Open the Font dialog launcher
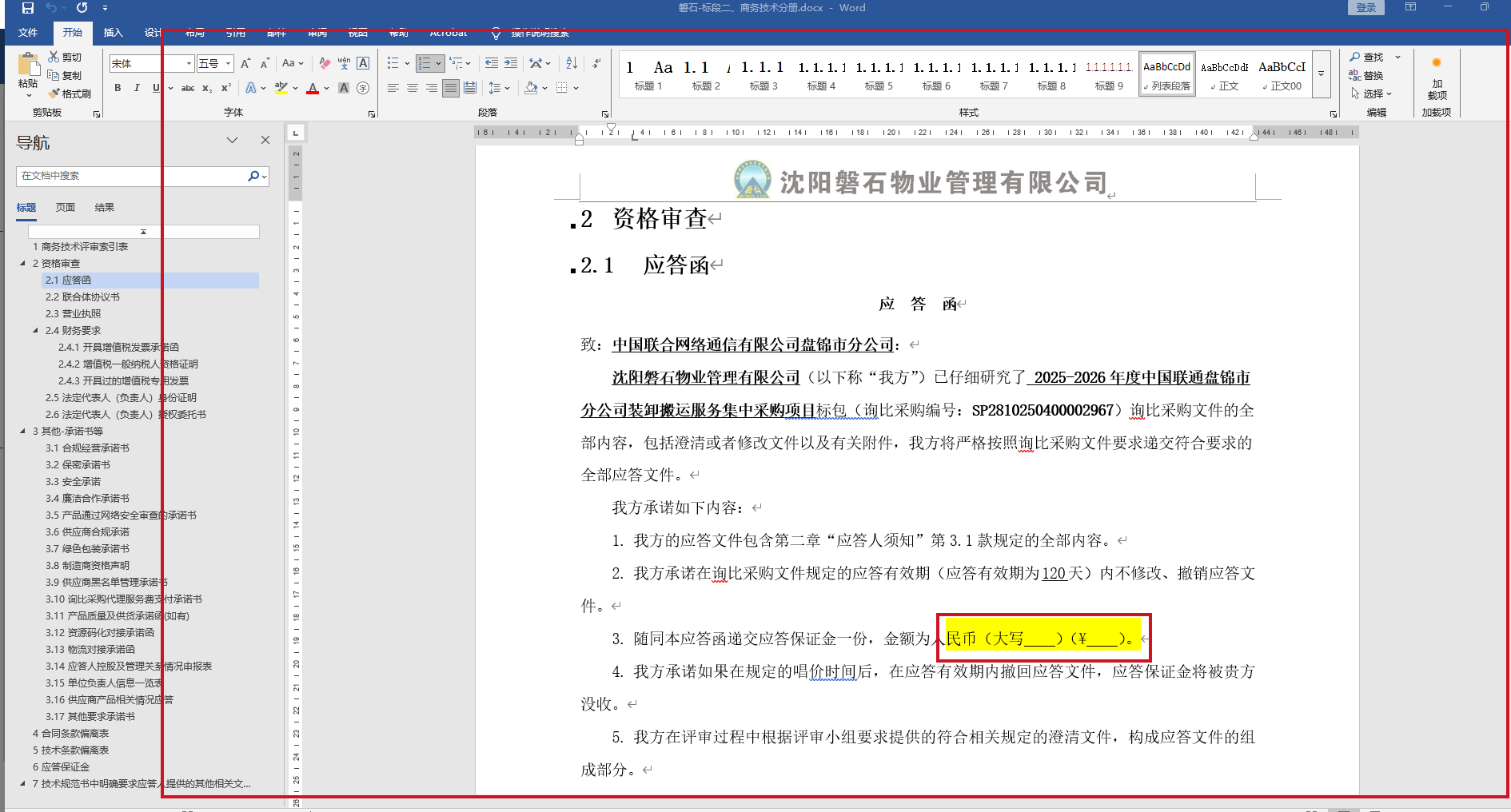This screenshot has width=1511, height=812. coord(372,114)
